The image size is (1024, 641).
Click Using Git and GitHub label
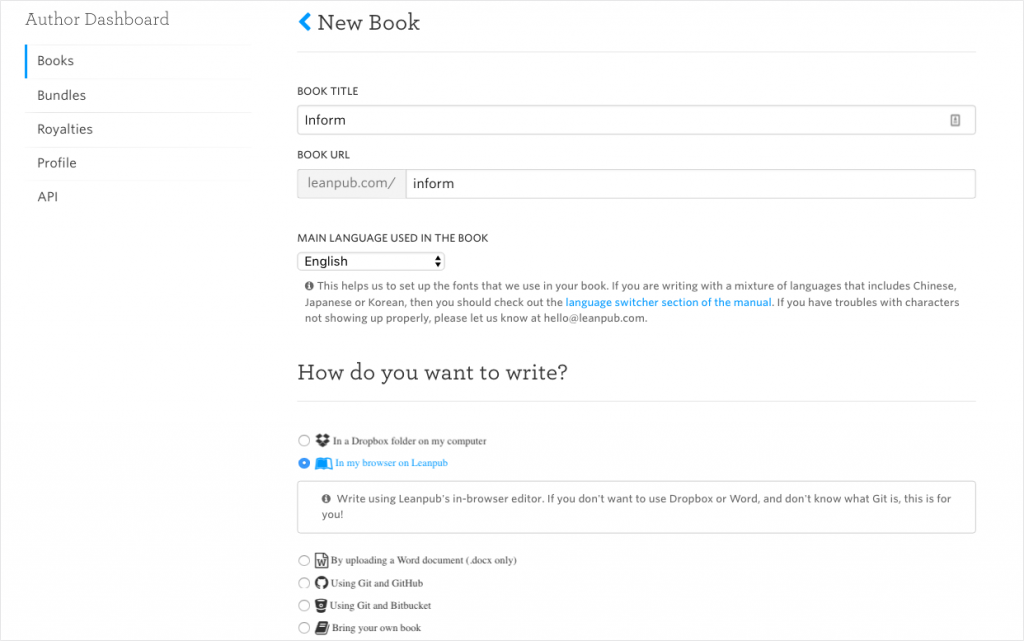click(377, 583)
